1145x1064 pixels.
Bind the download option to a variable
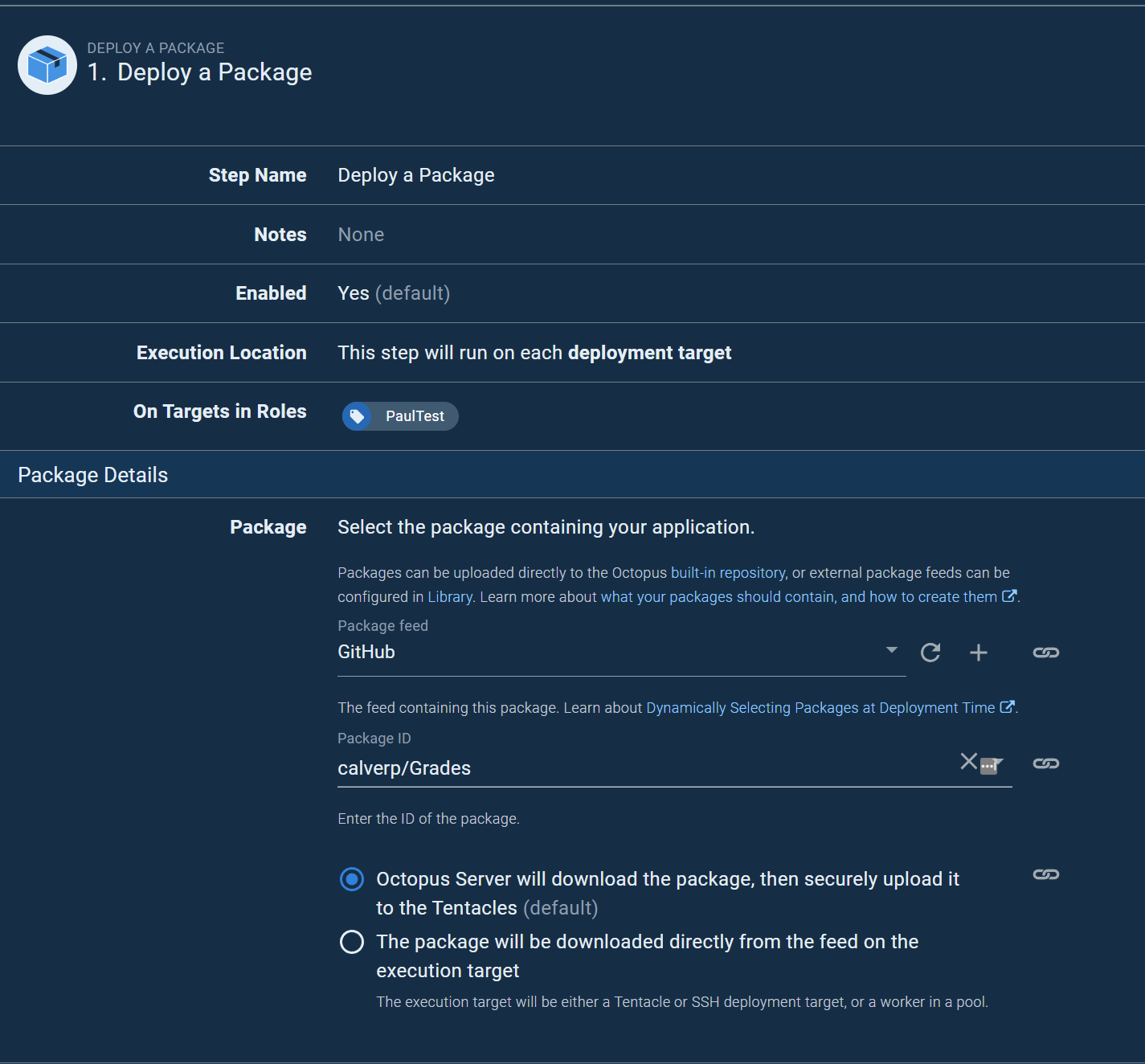tap(1045, 874)
